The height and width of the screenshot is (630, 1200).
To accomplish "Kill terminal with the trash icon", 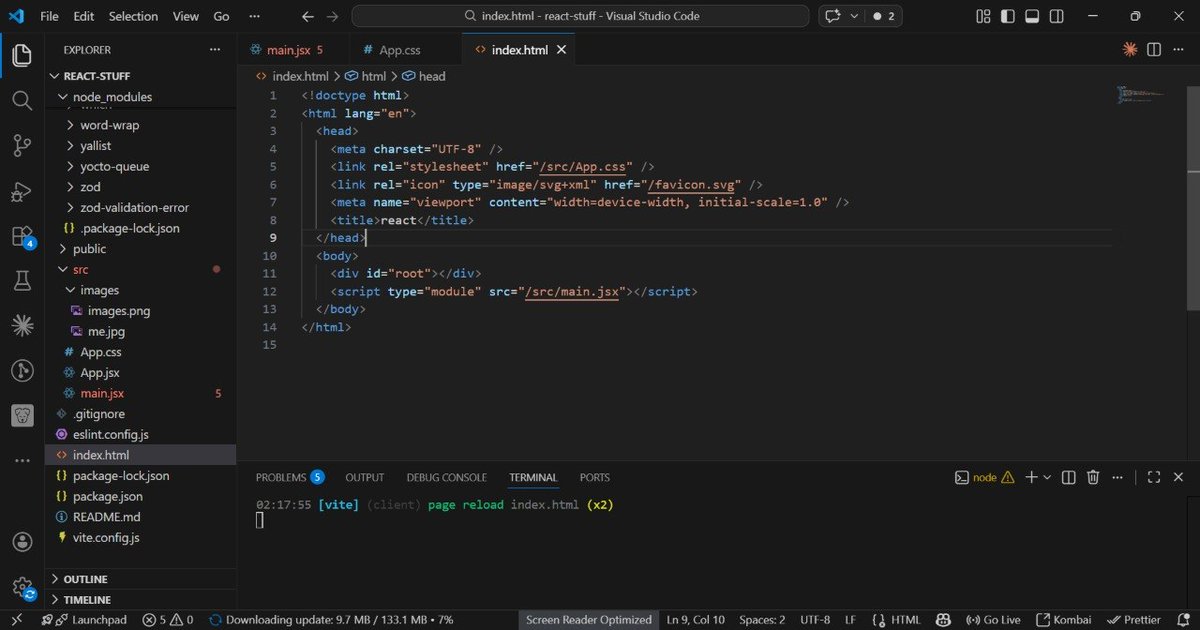I will pos(1093,478).
